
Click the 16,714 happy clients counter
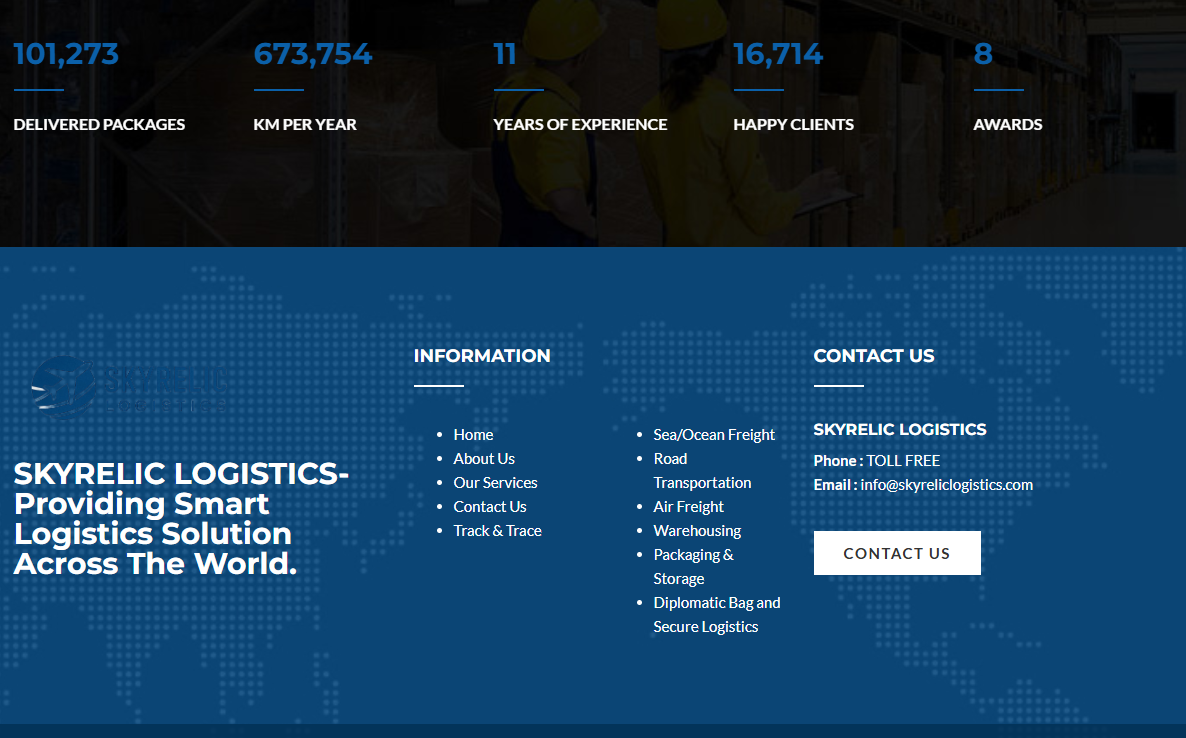click(778, 54)
